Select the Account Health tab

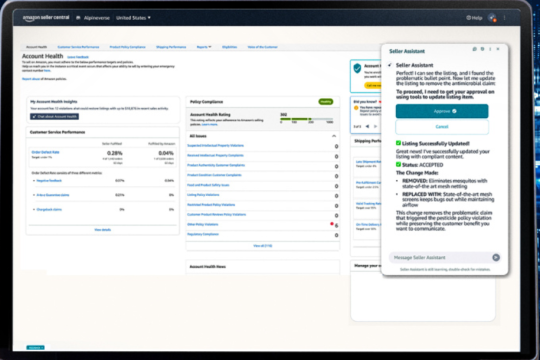[37, 47]
